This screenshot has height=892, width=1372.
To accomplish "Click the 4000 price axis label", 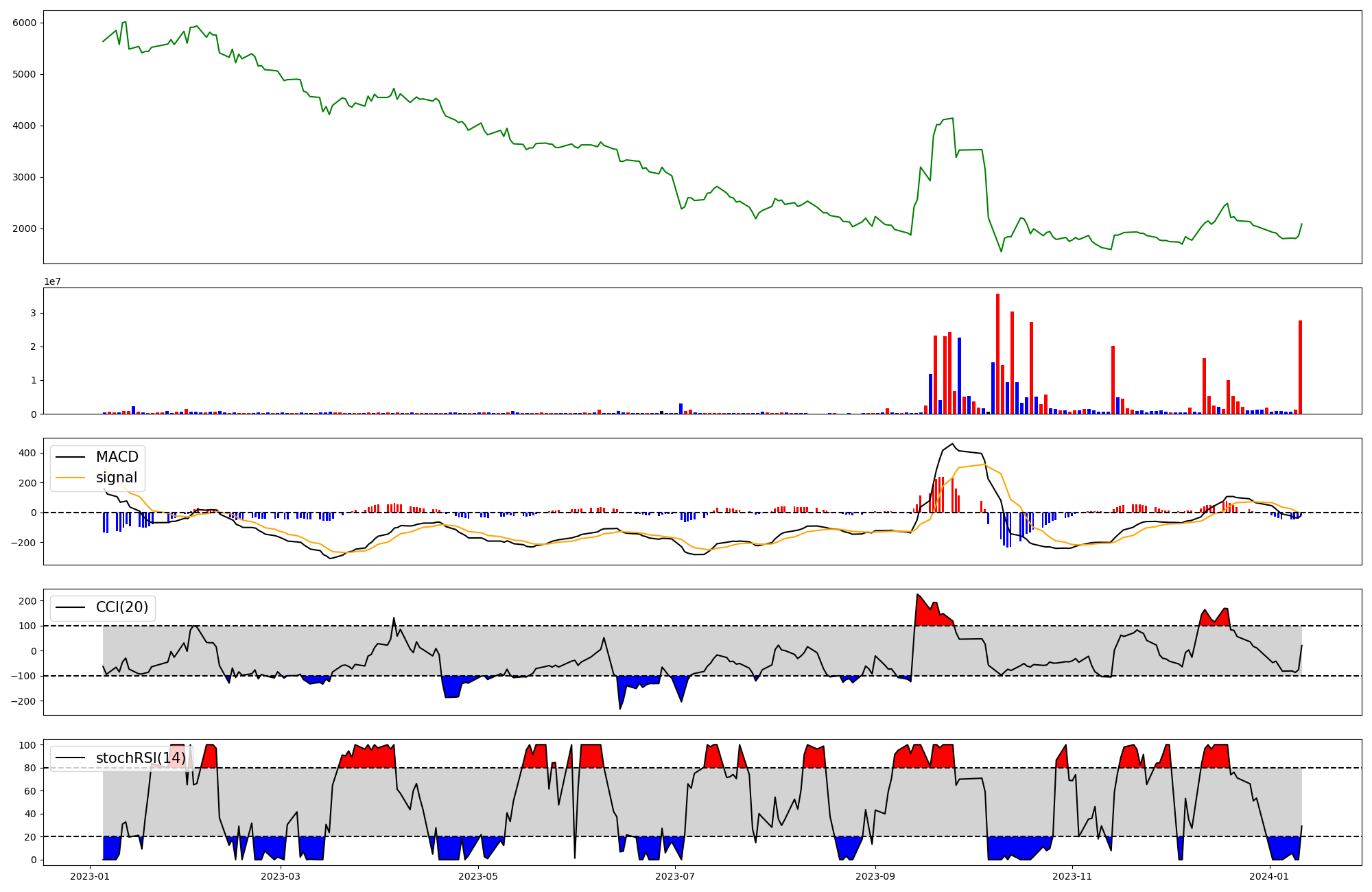I will point(24,126).
